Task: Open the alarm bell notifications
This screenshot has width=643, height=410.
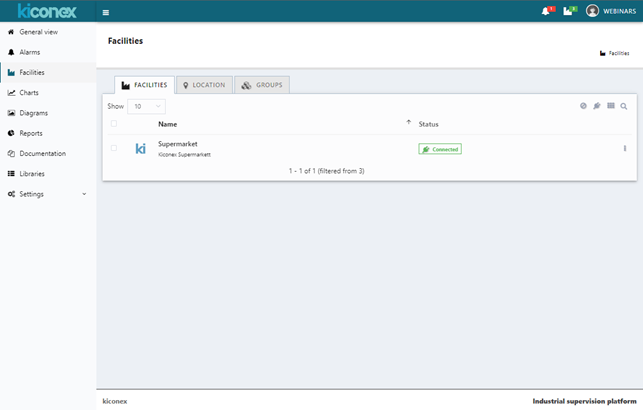Action: click(x=546, y=11)
